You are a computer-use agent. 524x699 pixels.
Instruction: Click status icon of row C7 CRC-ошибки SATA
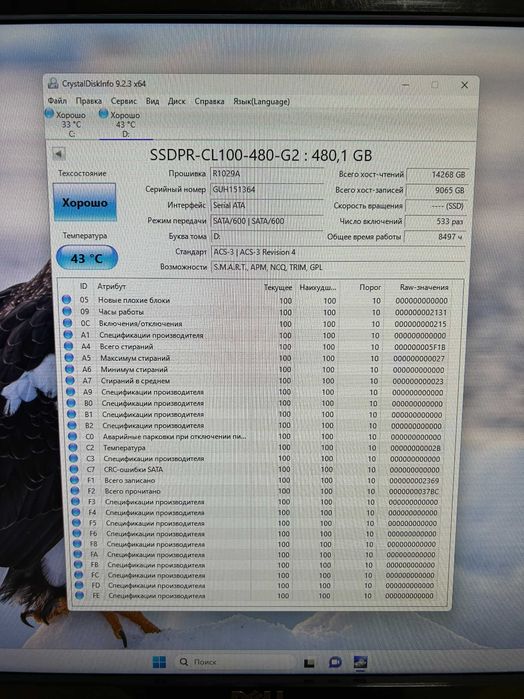pos(74,469)
